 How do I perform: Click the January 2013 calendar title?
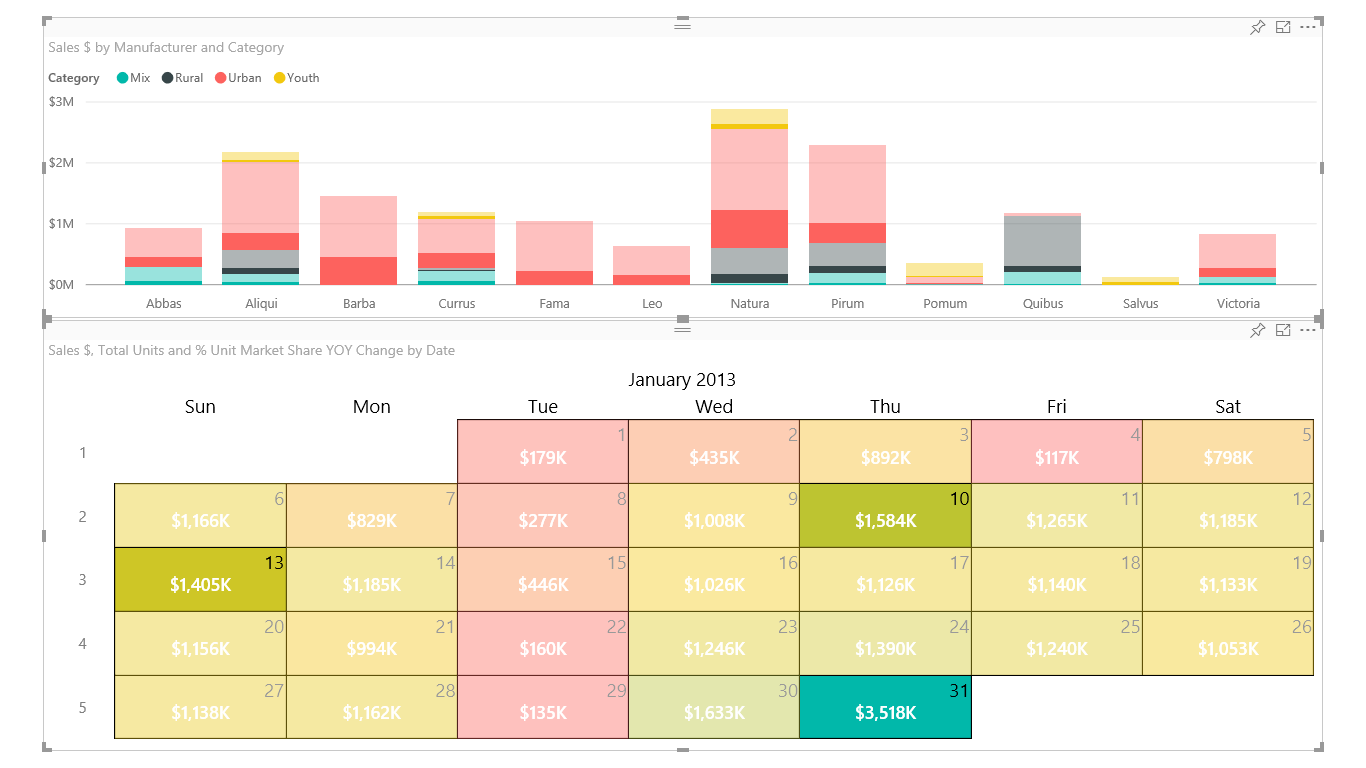682,379
